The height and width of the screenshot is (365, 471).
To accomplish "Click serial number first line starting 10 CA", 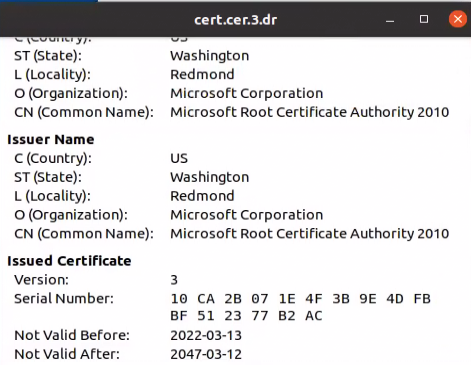I will tap(300, 299).
